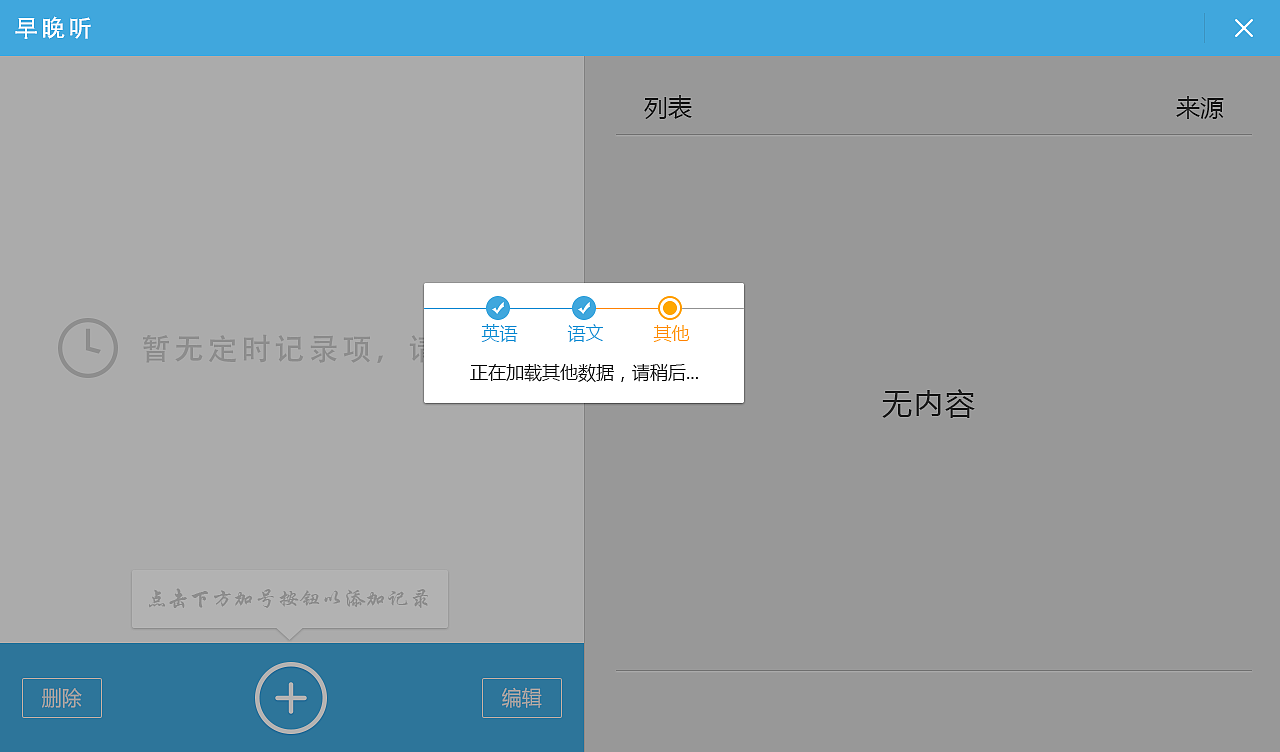Click the 正在加载其他数据 loading message
Screen dimensions: 1280x752
tap(584, 373)
